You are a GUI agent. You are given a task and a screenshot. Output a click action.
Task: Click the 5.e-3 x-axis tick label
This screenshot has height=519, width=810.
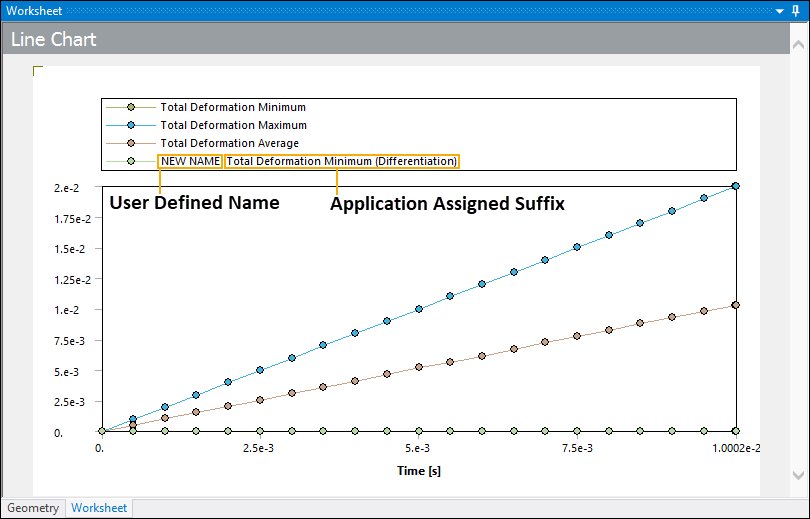click(417, 448)
